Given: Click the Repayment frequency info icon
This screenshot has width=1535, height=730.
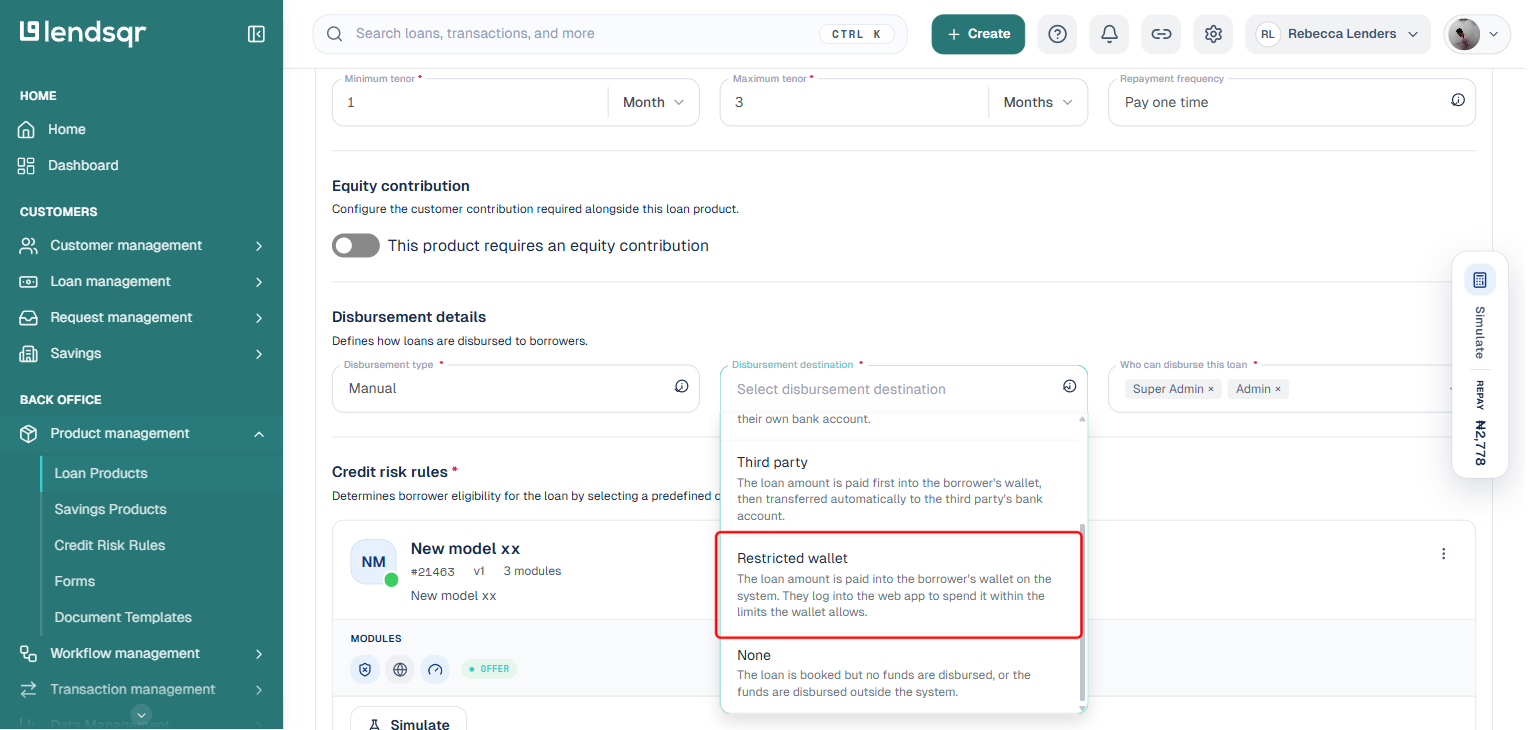Looking at the screenshot, I should [x=1458, y=101].
